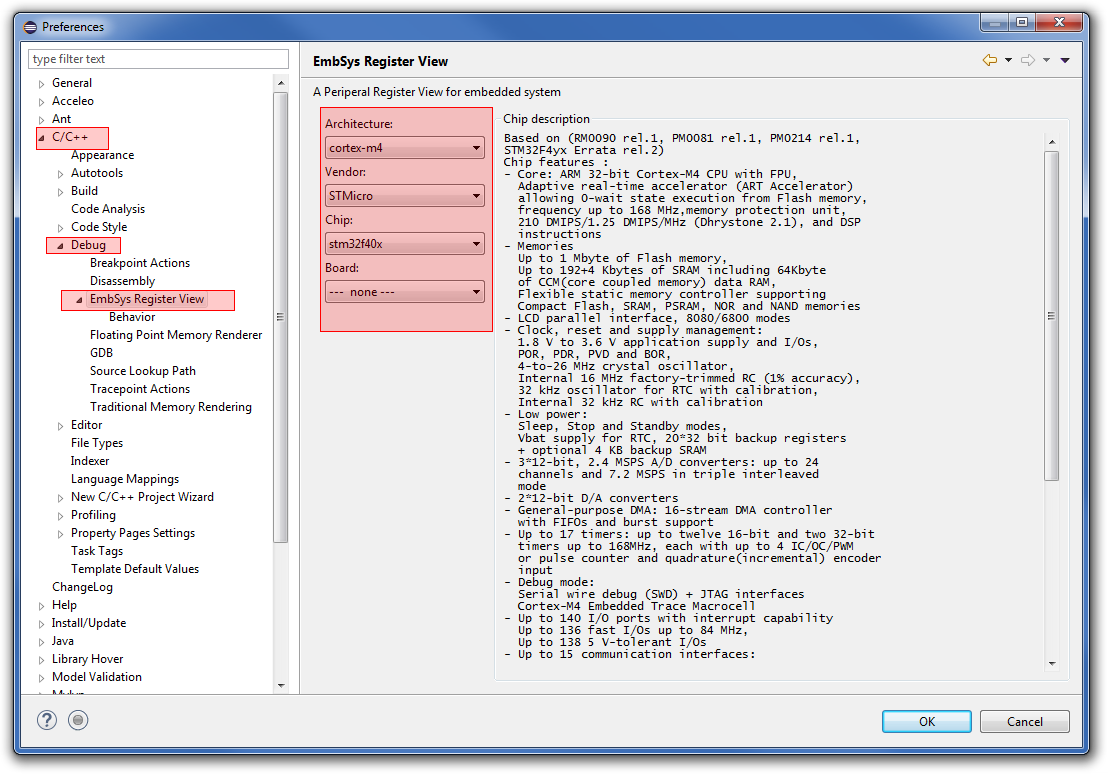Open the Architecture cortex-m4 dropdown
The width and height of the screenshot is (1108, 774).
point(405,148)
